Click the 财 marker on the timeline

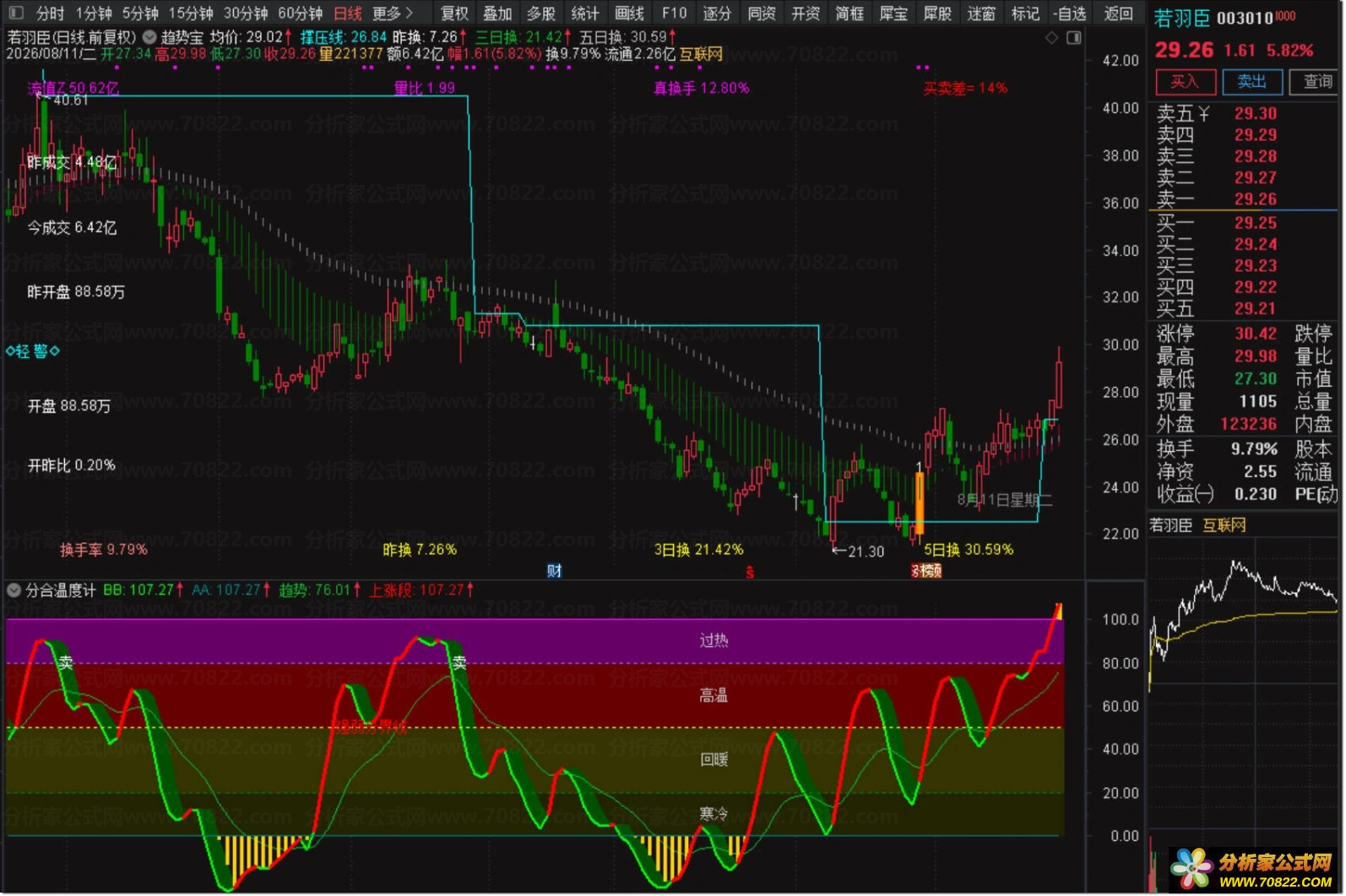(x=555, y=571)
